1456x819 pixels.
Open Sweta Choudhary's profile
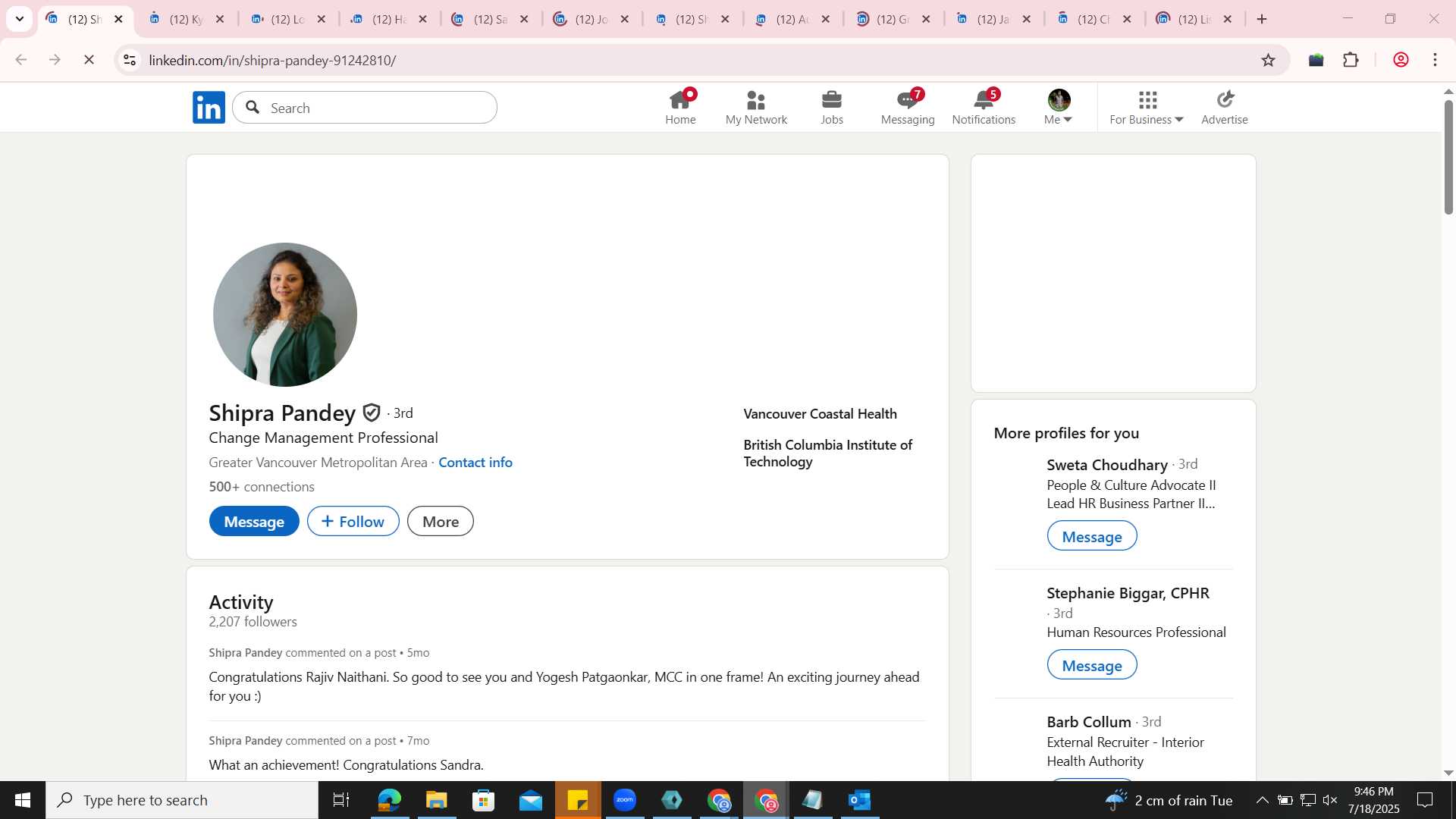coord(1107,465)
